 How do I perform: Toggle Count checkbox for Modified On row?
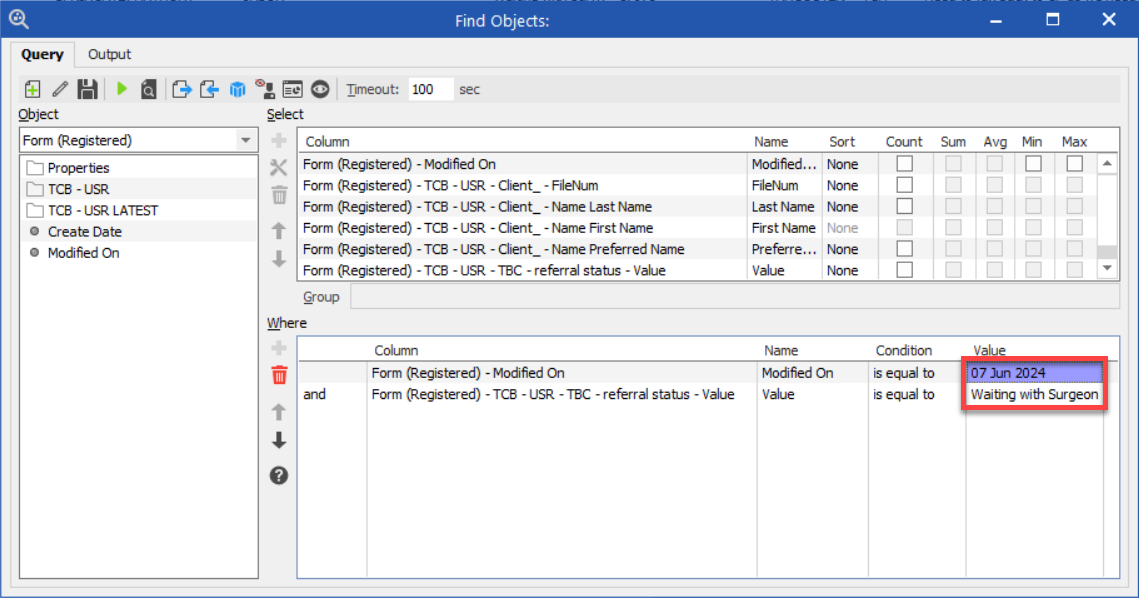904,164
